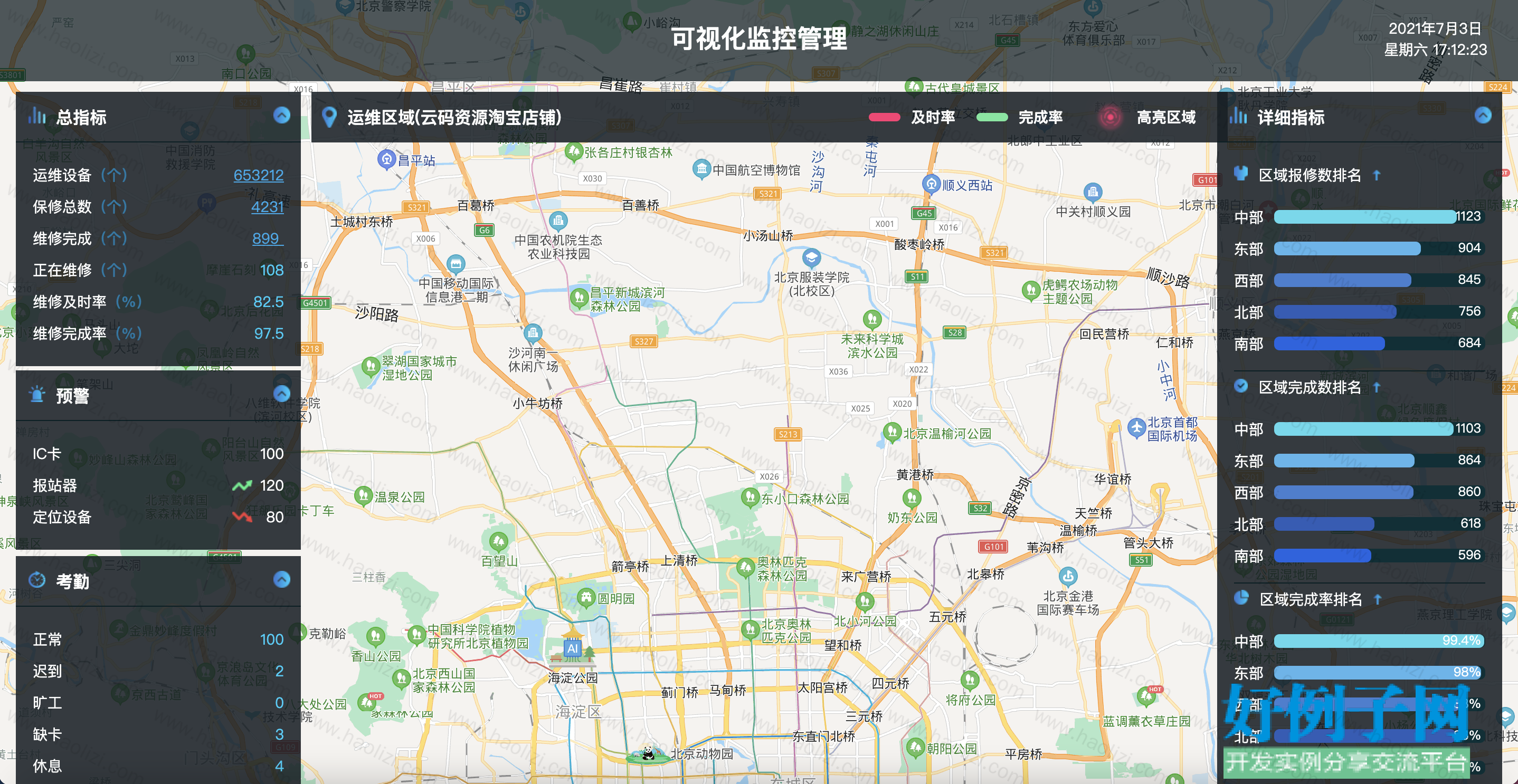Click the 维修完成率 value 97.5
Viewport: 1518px width, 784px height.
pyautogui.click(x=269, y=334)
